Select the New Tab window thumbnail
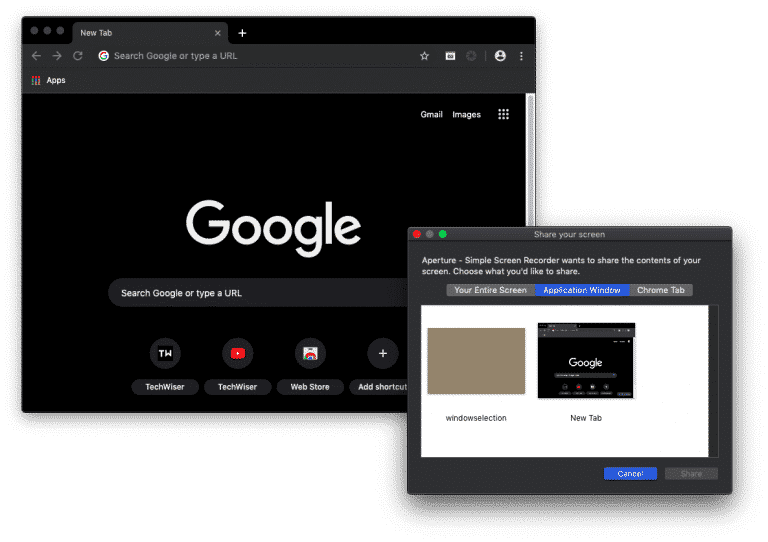Image resolution: width=768 pixels, height=542 pixels. (x=586, y=361)
